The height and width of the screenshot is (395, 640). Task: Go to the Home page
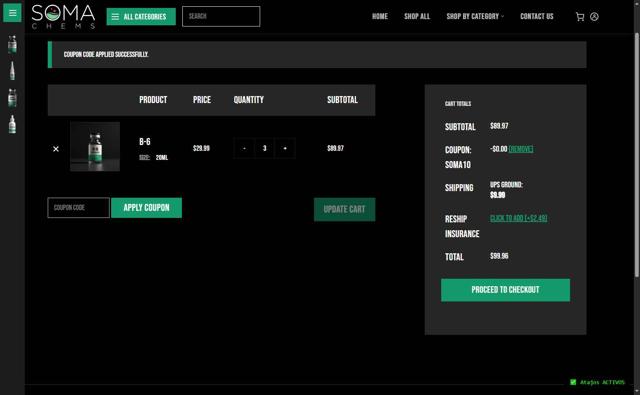(380, 16)
